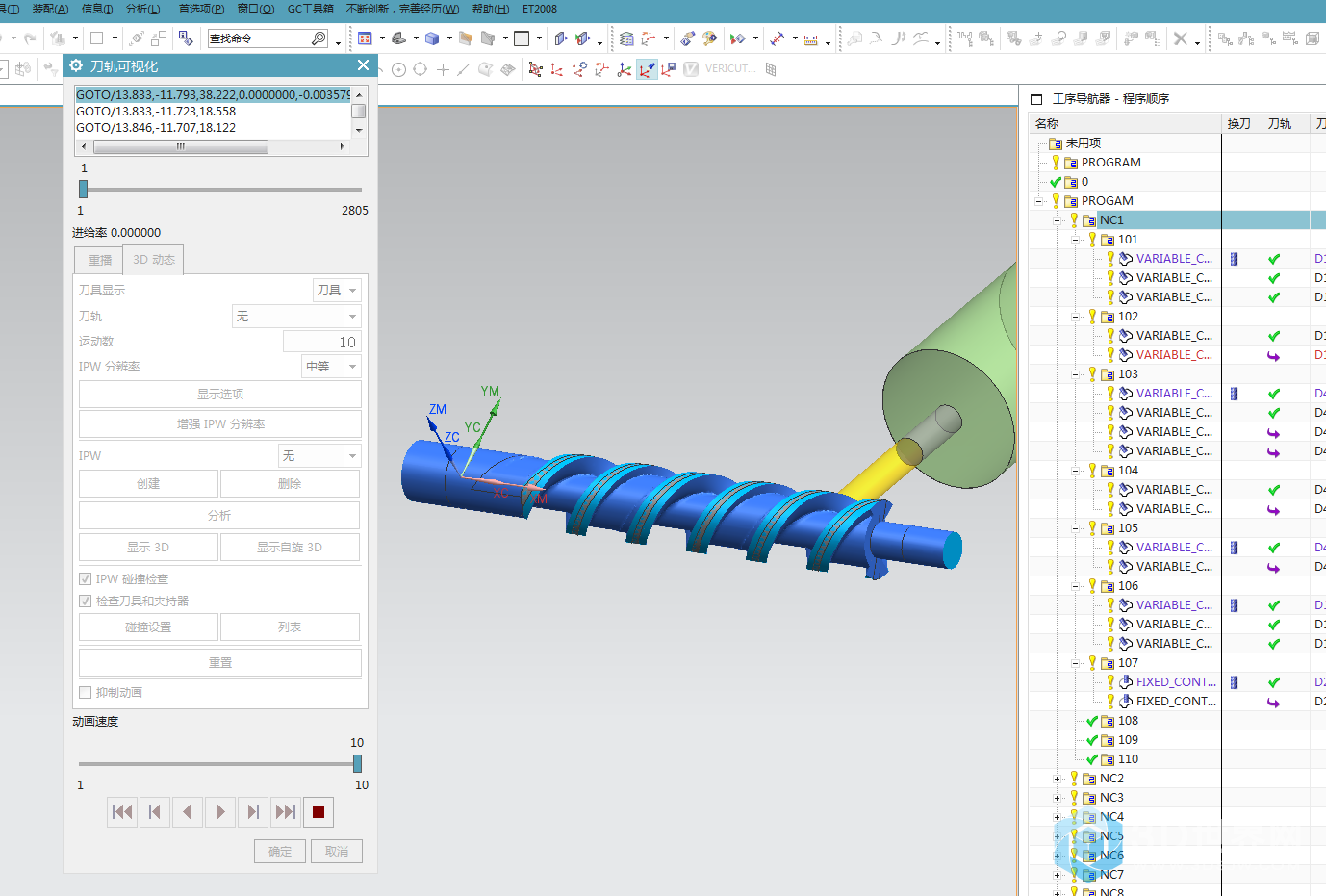Screen dimensions: 1326x896
Task: Open the 信息(I) menu
Action: coord(97,9)
